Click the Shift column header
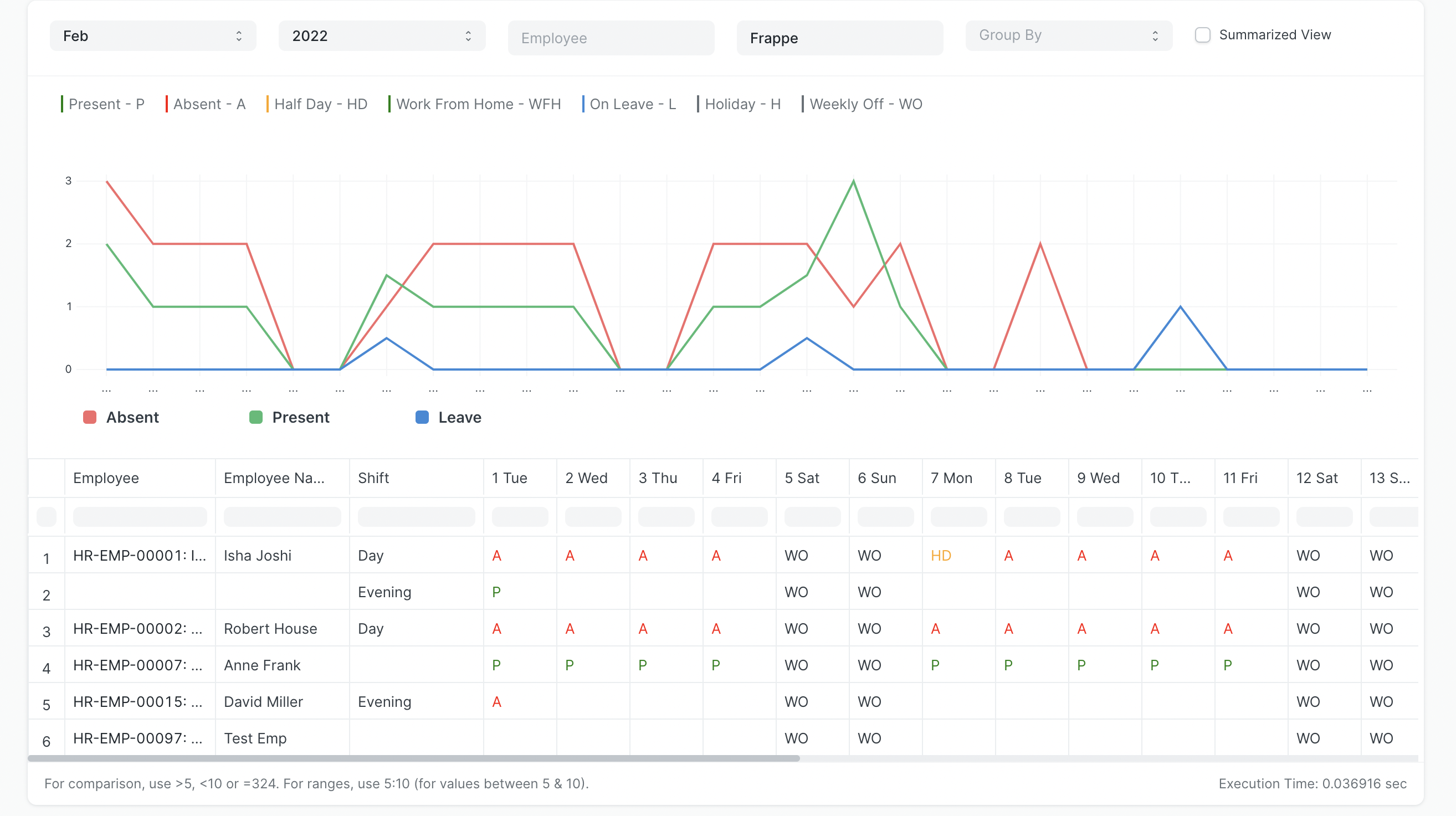 [x=373, y=478]
